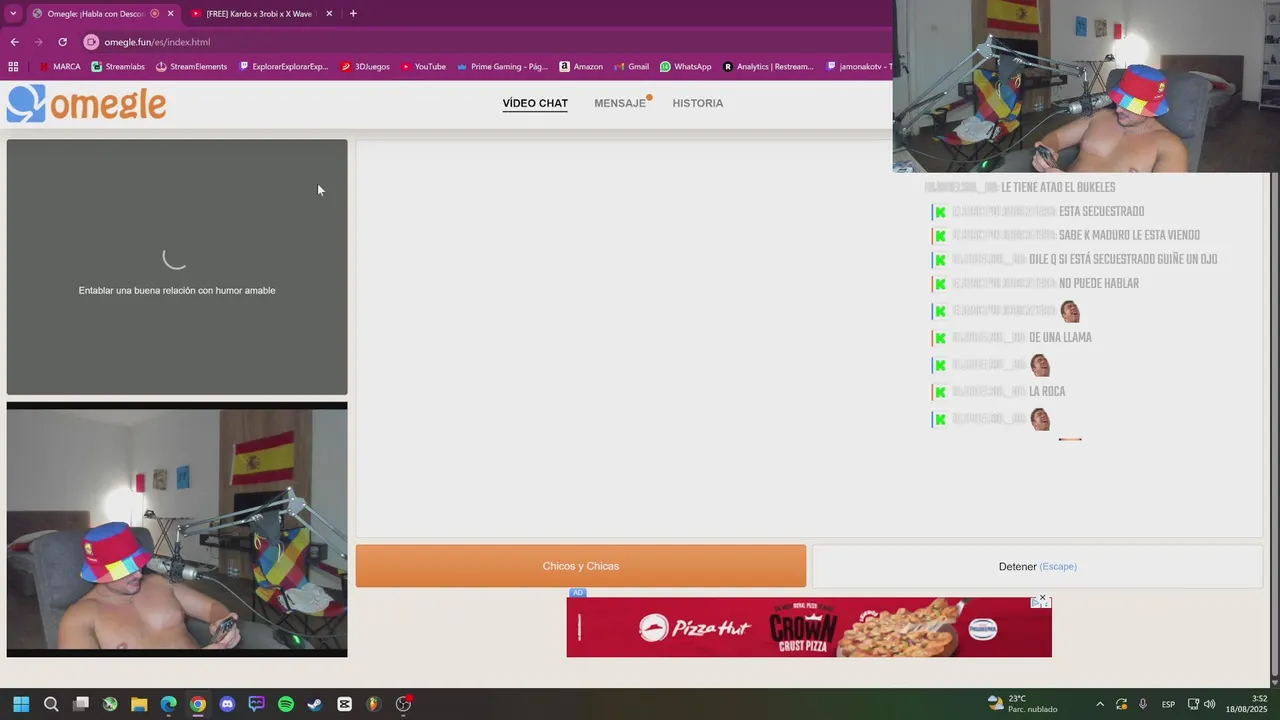Open the network tray icon

click(1193, 704)
